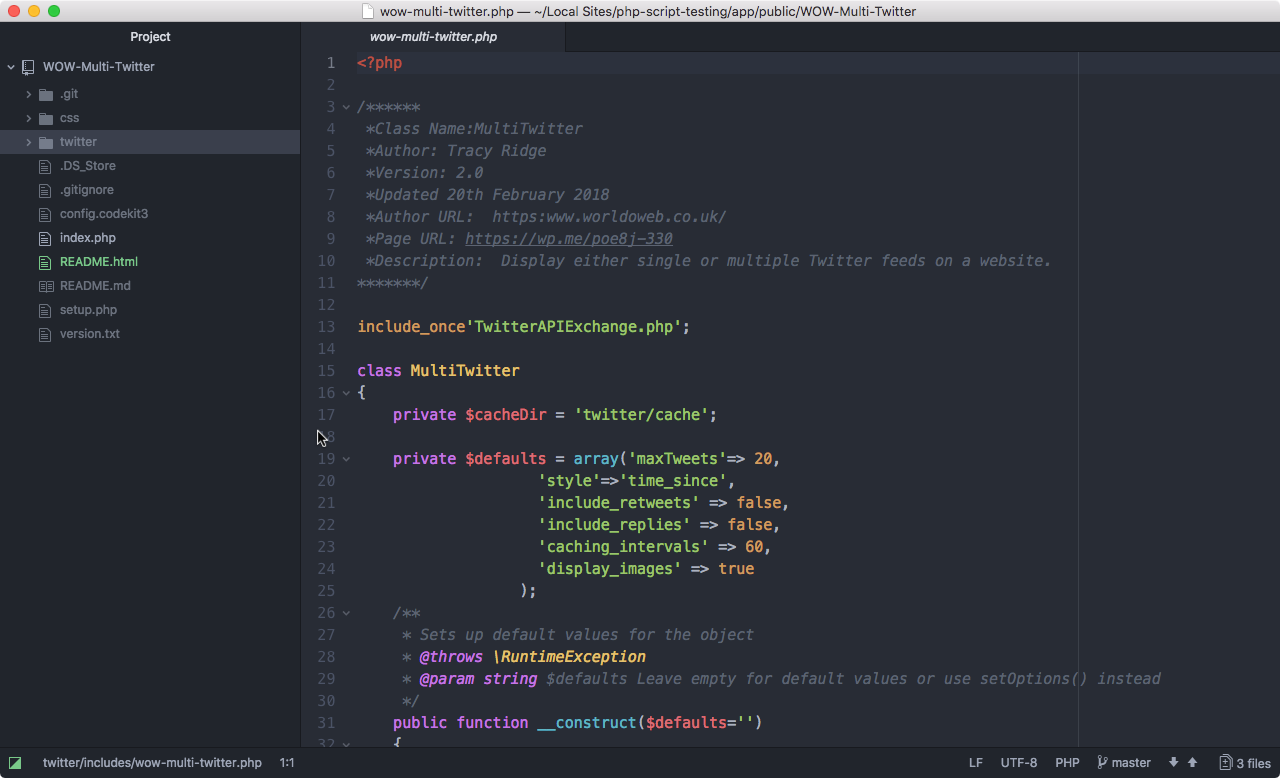
Task: Collapse the WOW-Multi-Twitter project root
Action: (11, 66)
